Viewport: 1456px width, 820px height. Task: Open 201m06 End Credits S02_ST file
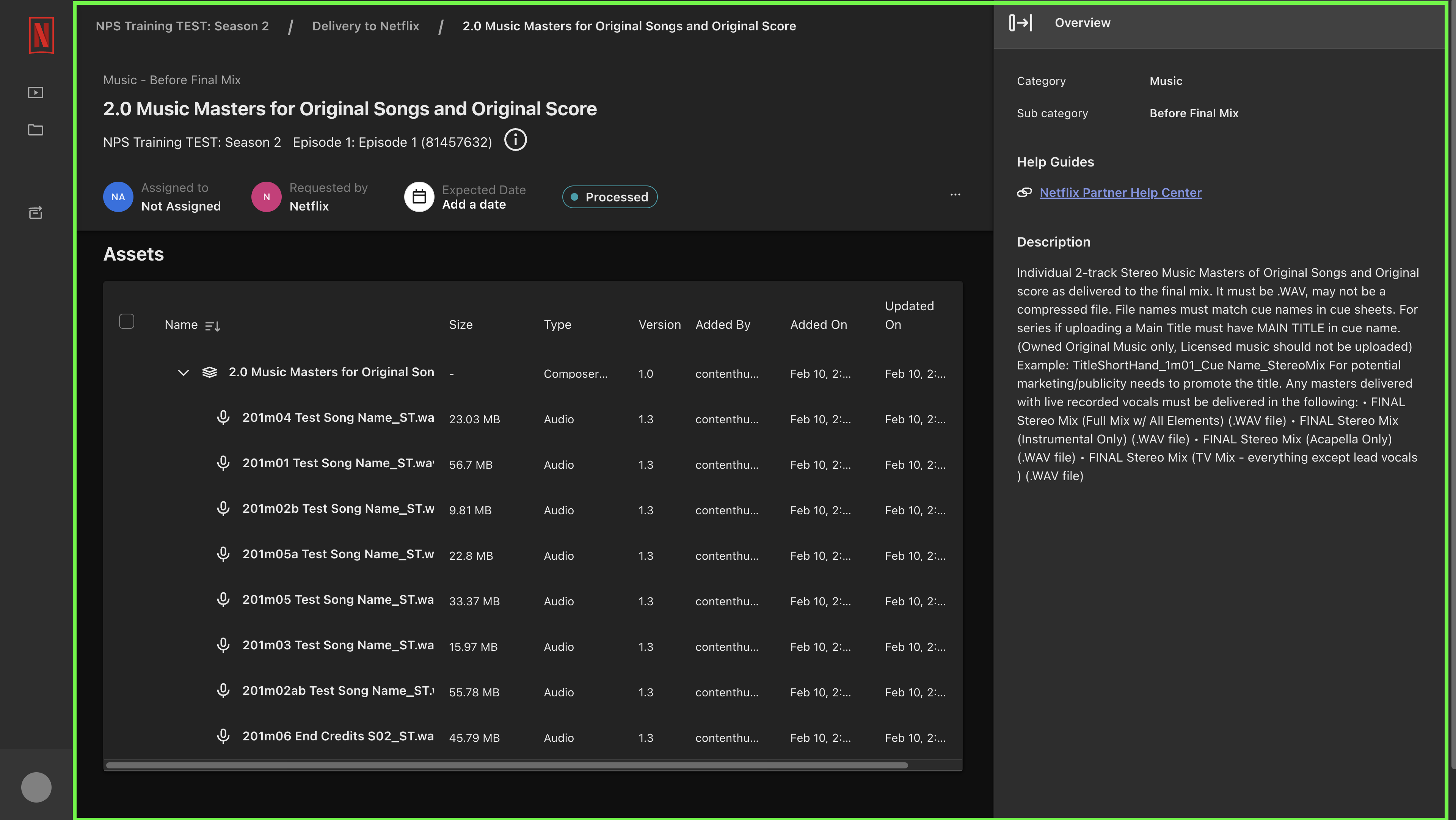coord(338,736)
